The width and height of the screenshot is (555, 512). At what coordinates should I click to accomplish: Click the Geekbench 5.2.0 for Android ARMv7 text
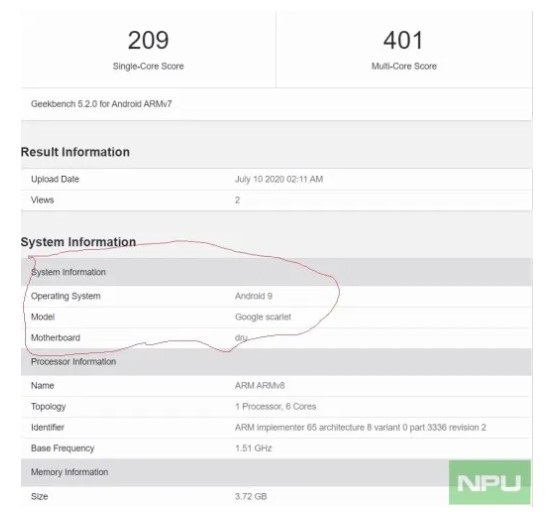pos(102,104)
